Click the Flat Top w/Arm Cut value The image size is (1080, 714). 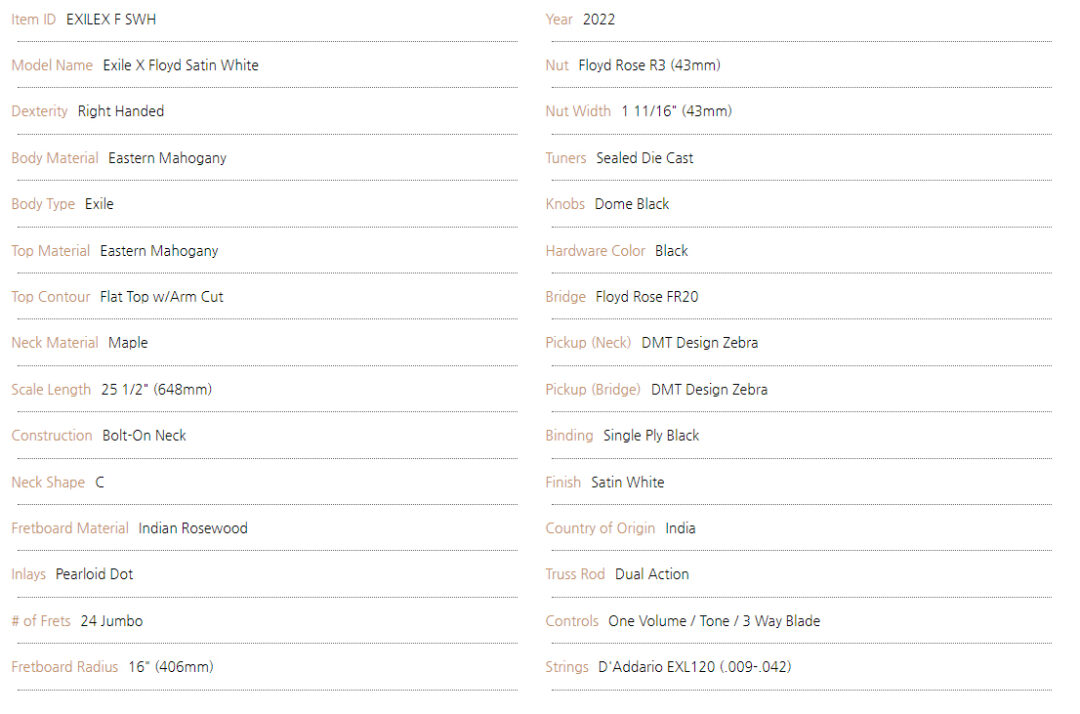point(162,297)
